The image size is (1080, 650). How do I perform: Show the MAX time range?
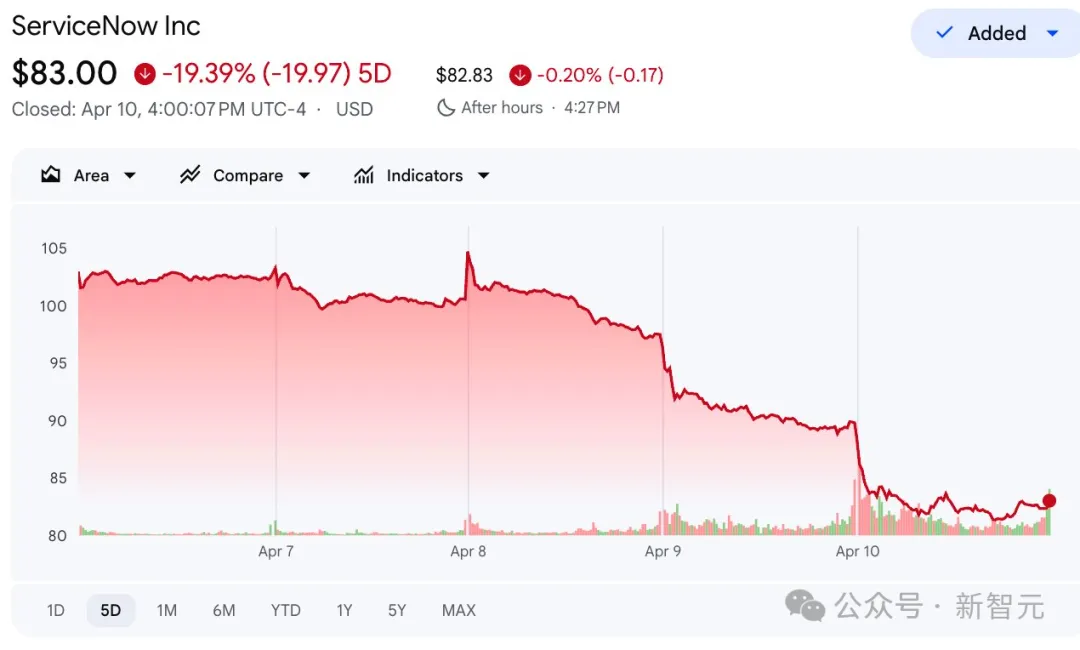point(459,610)
